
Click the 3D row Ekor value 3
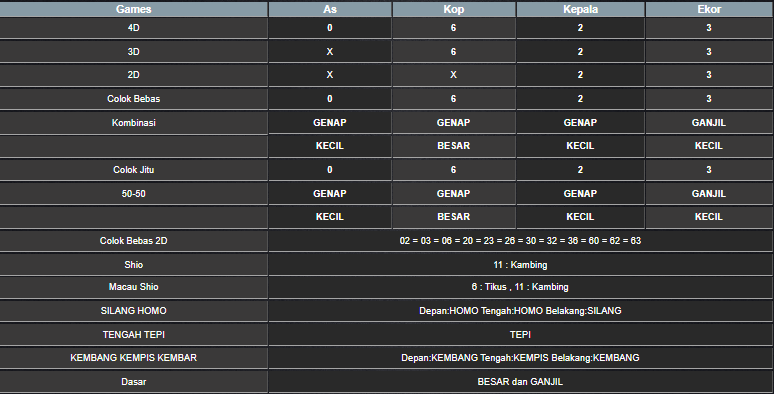point(709,51)
